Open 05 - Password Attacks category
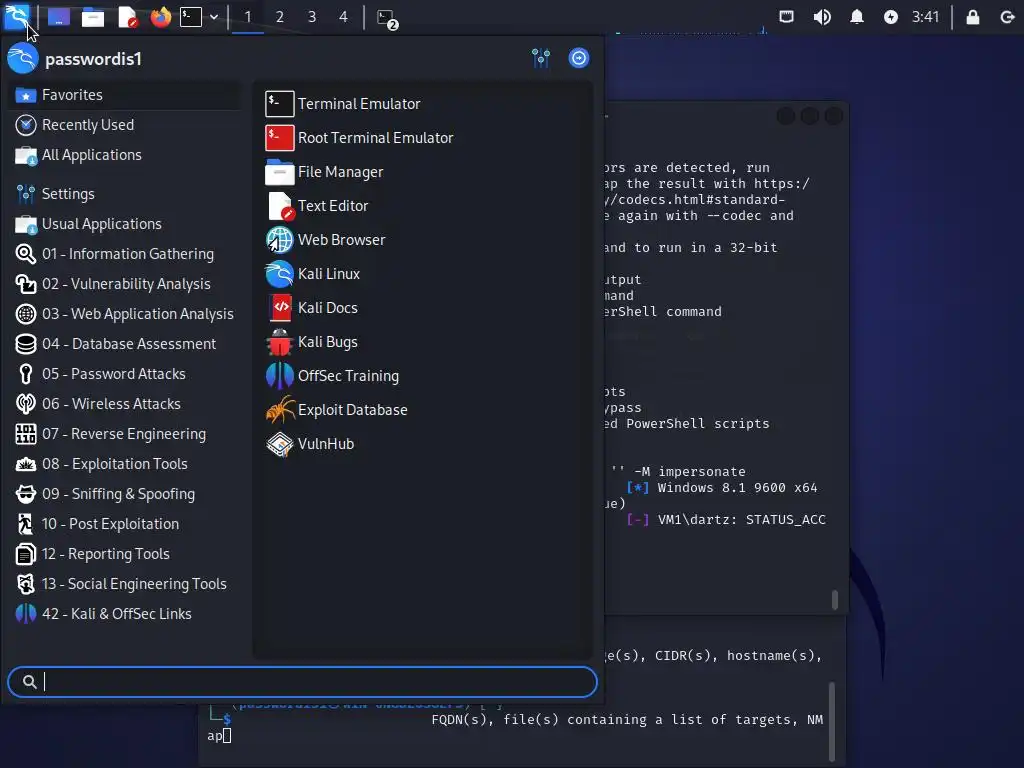 pos(124,374)
